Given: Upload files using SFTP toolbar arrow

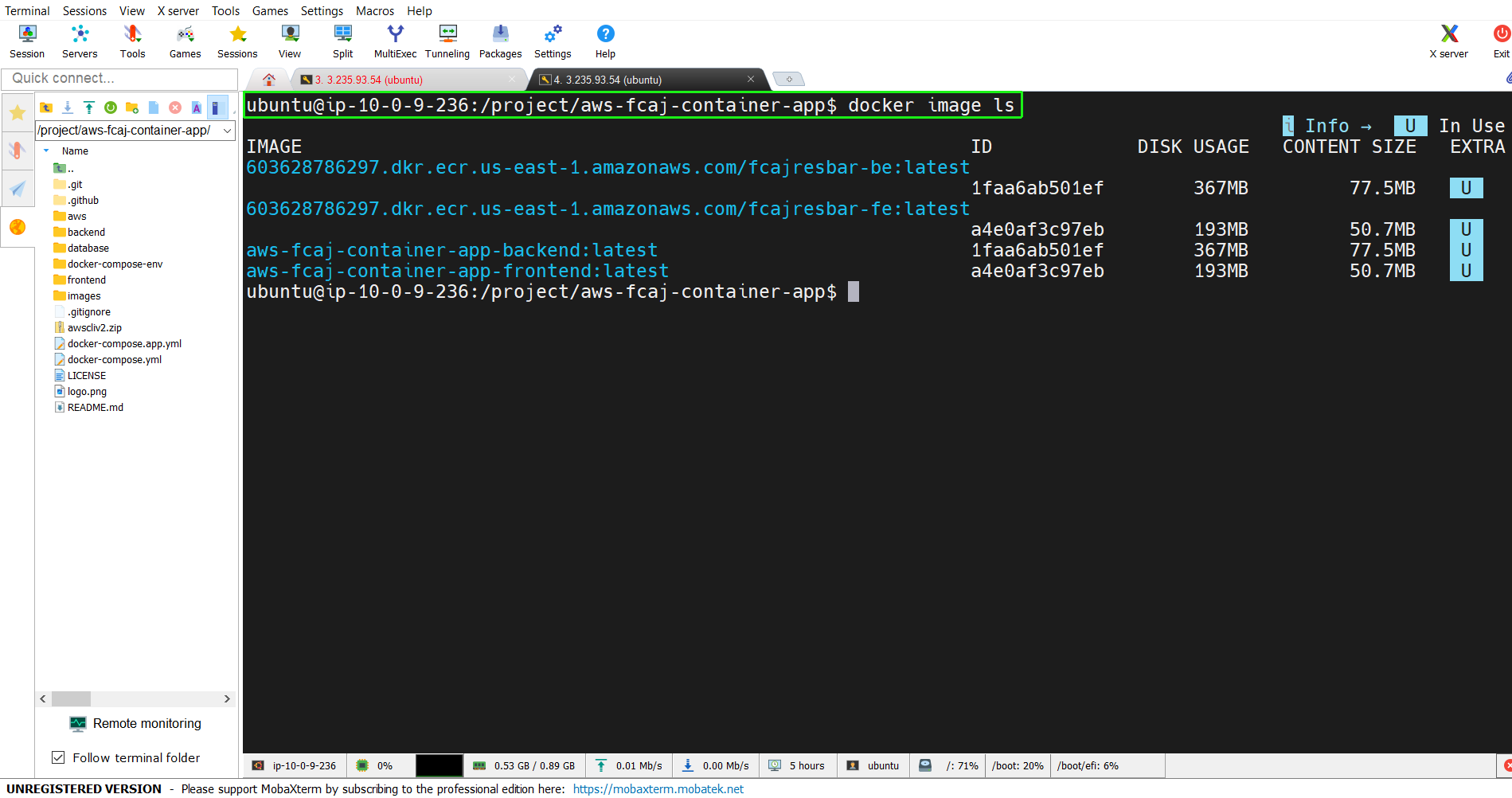Looking at the screenshot, I should tap(89, 108).
